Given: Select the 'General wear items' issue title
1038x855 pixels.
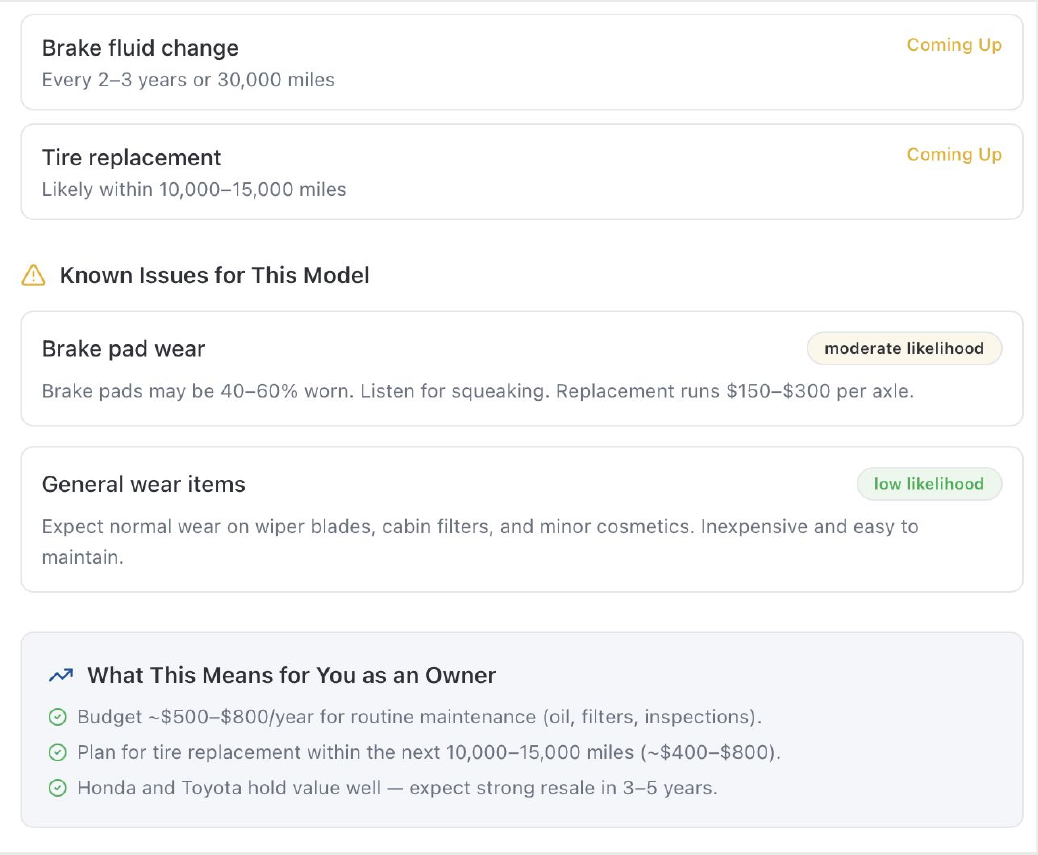Looking at the screenshot, I should click(x=144, y=484).
